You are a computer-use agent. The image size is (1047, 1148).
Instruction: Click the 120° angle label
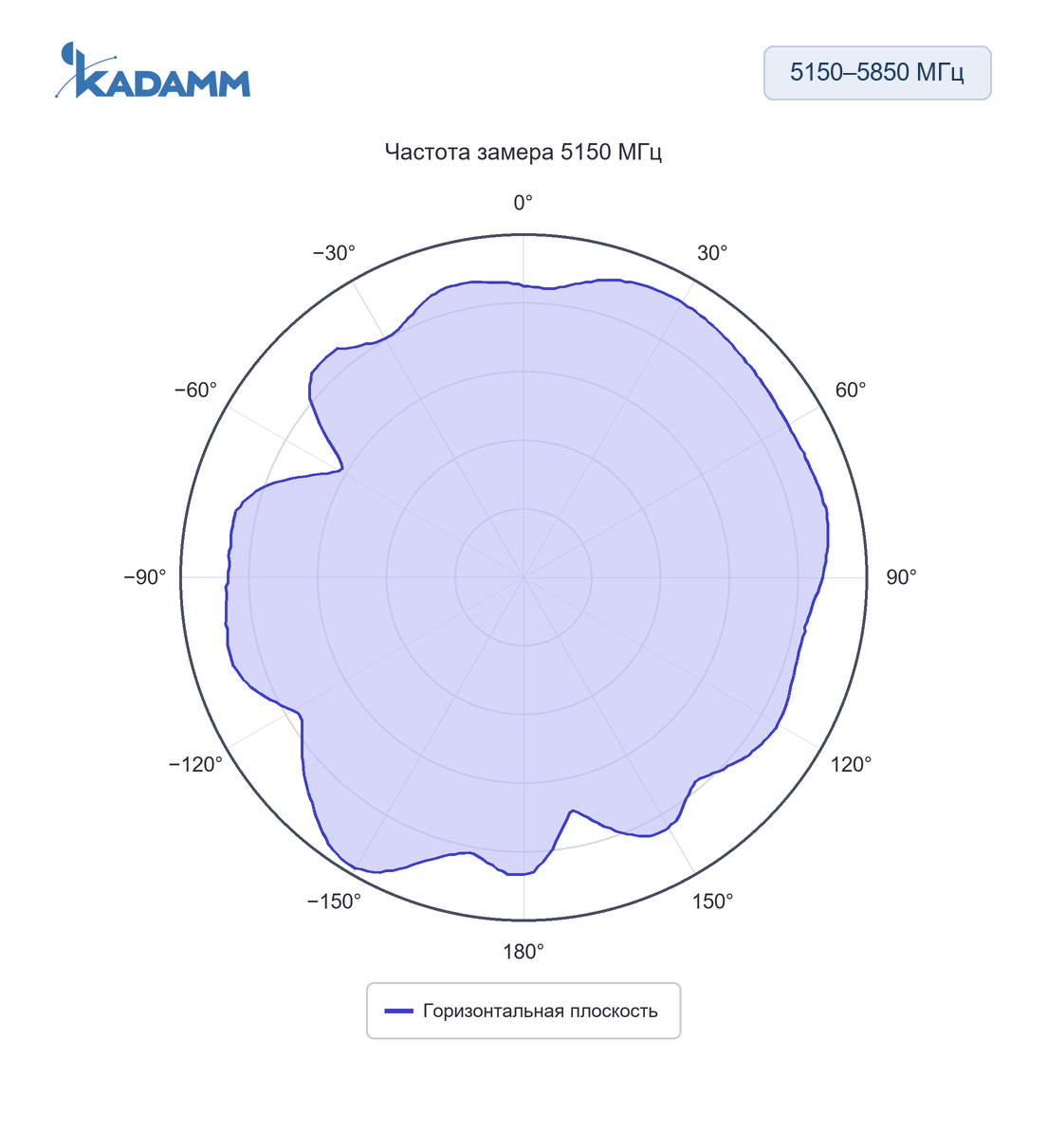[851, 764]
